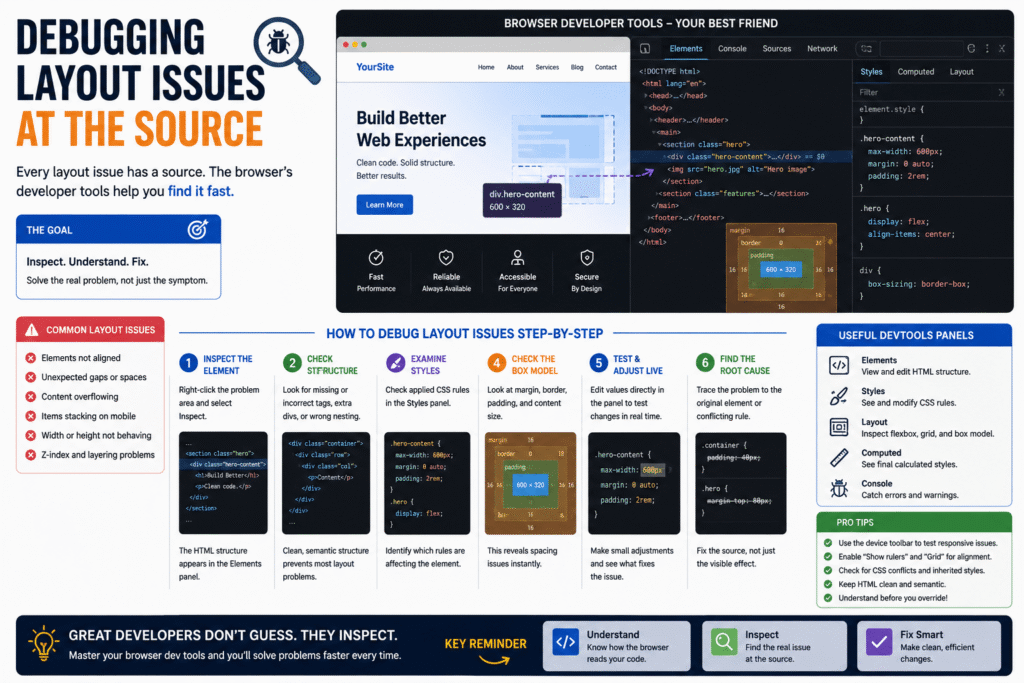This screenshot has width=1024, height=683.
Task: Click the Fast Performance checkmark icon
Action: click(376, 257)
